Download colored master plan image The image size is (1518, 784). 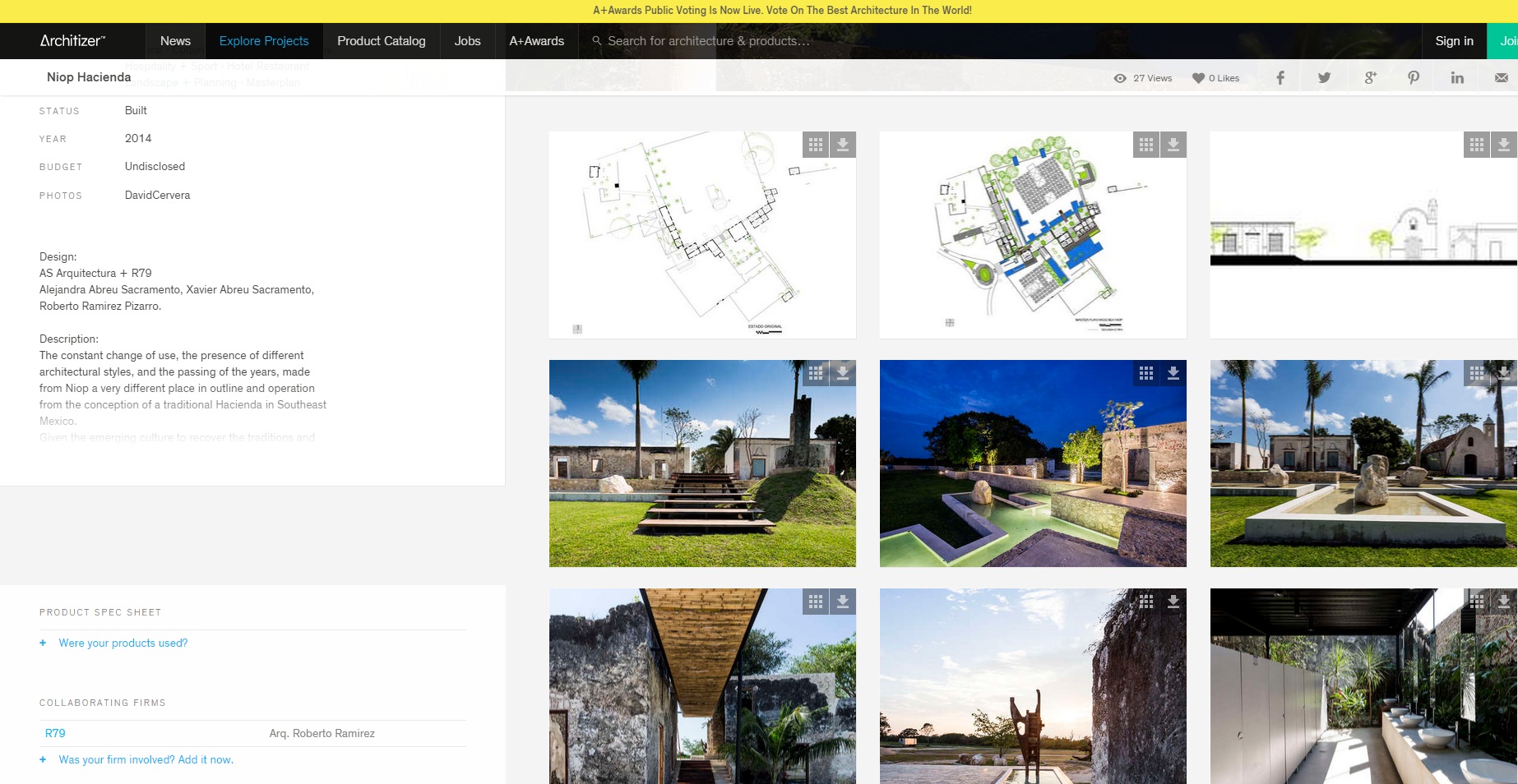point(1173,145)
